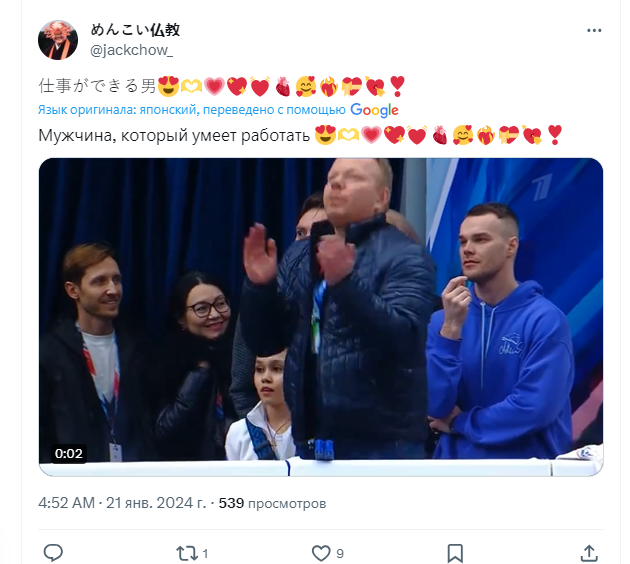Image resolution: width=630 pixels, height=564 pixels.
Task: Click the 539 просмотров view count
Action: point(272,503)
